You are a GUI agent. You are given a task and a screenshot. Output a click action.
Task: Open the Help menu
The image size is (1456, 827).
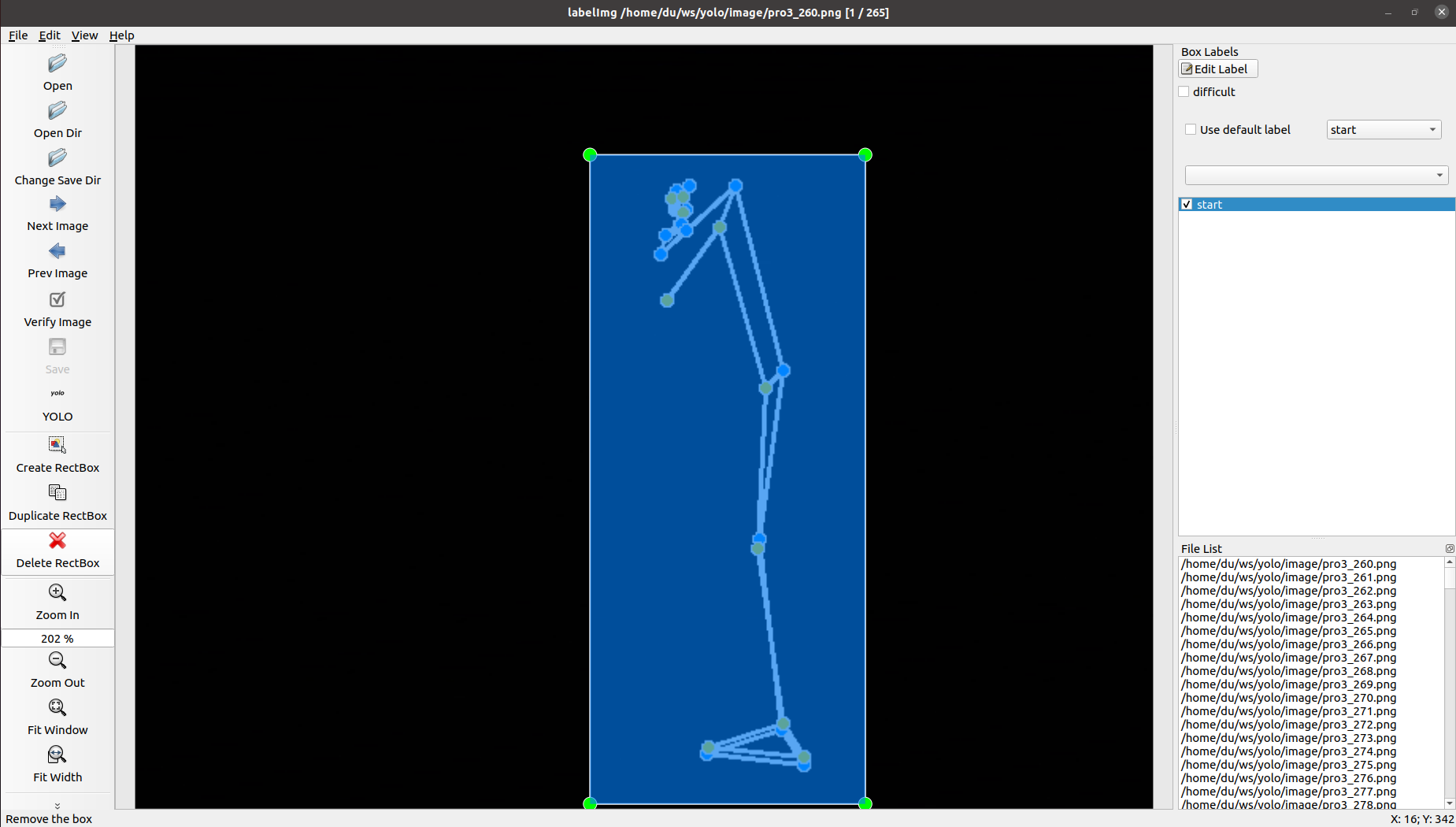click(121, 35)
